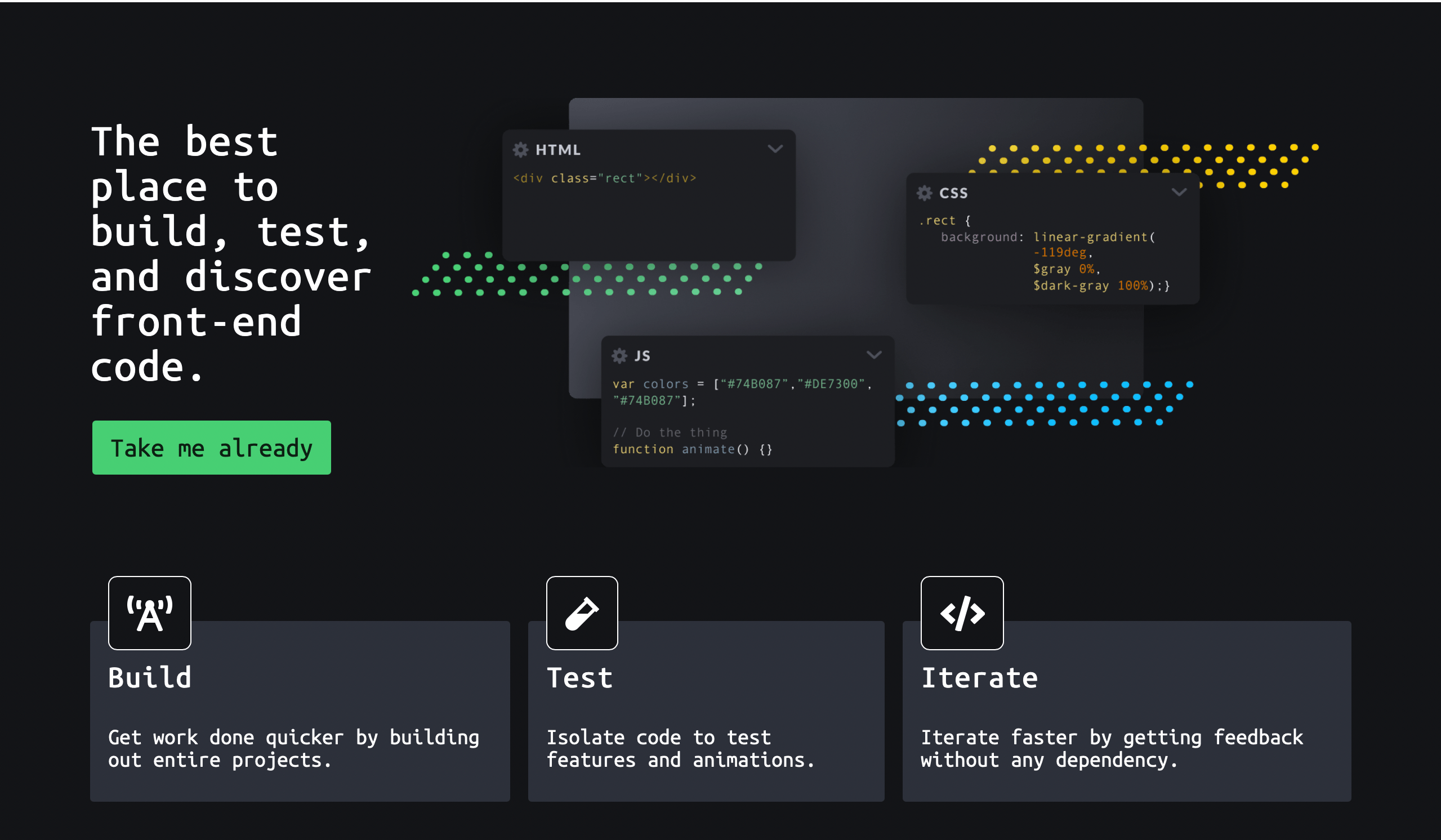Open the JS panel settings gear
Screen dimensions: 1441x840
[x=619, y=355]
